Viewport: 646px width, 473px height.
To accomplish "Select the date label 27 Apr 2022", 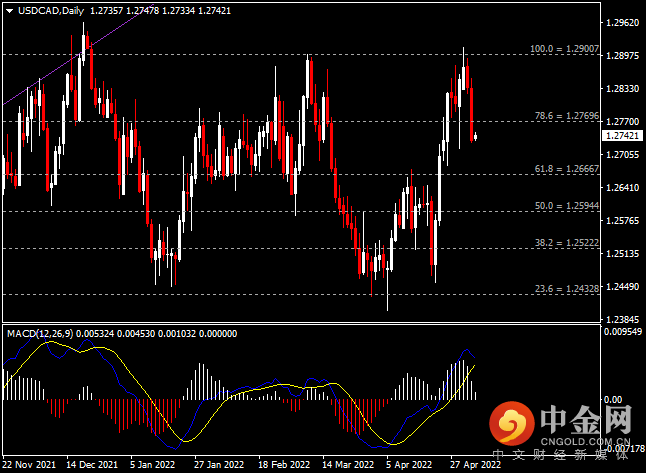I will point(475,465).
